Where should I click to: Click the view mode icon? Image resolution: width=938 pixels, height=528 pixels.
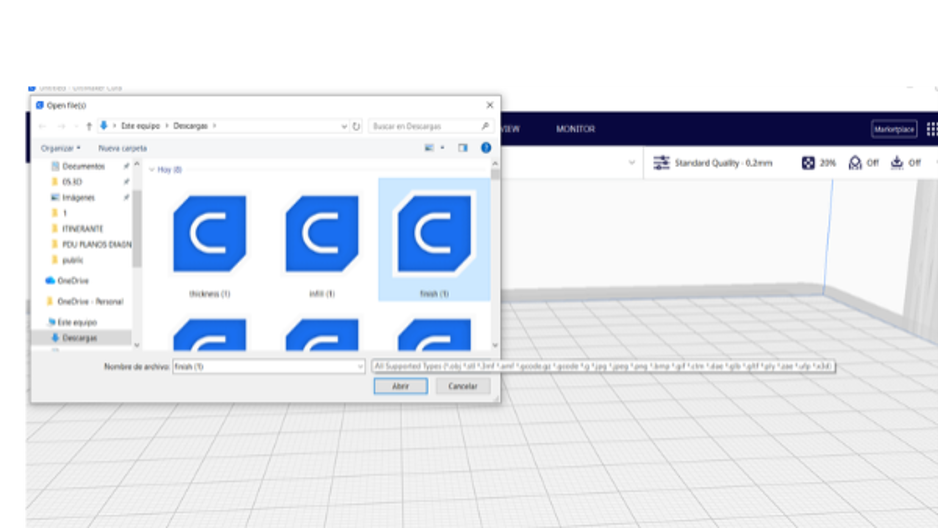429,148
